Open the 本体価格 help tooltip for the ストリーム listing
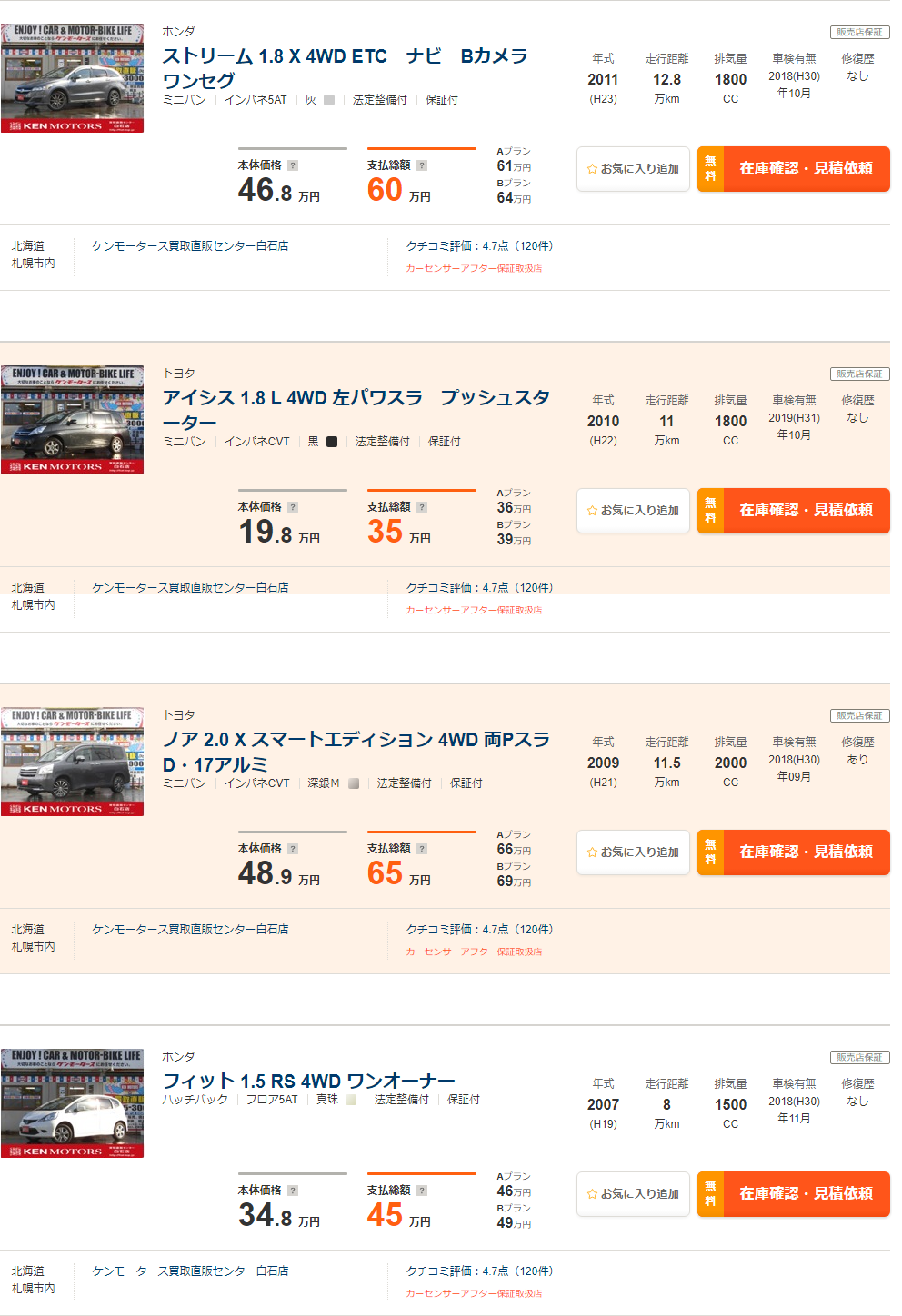 tap(293, 164)
